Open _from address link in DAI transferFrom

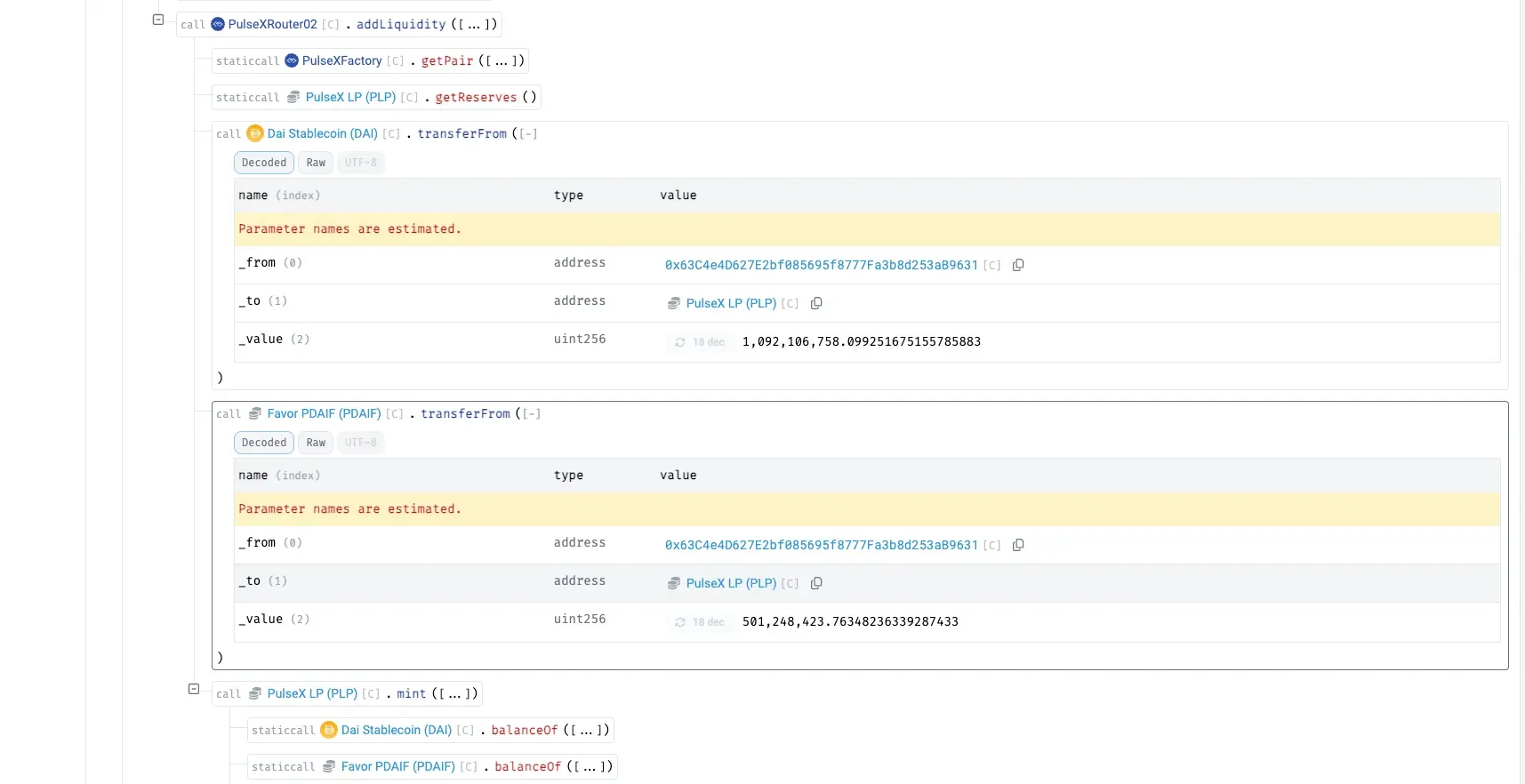pos(822,266)
